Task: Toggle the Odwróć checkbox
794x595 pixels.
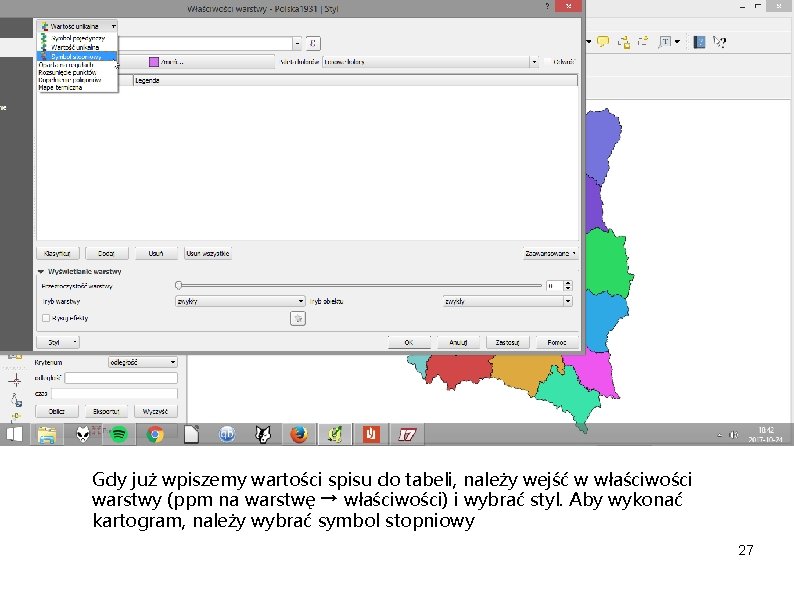Action: pyautogui.click(x=547, y=62)
